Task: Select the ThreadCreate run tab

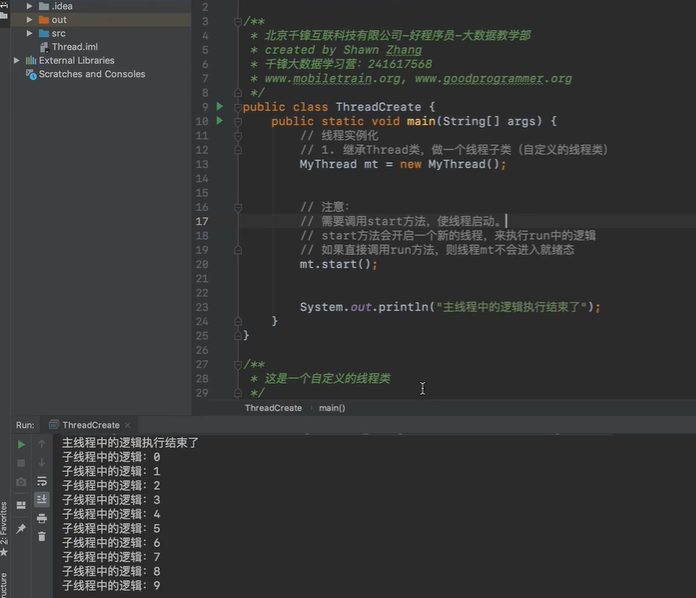Action: (90, 425)
